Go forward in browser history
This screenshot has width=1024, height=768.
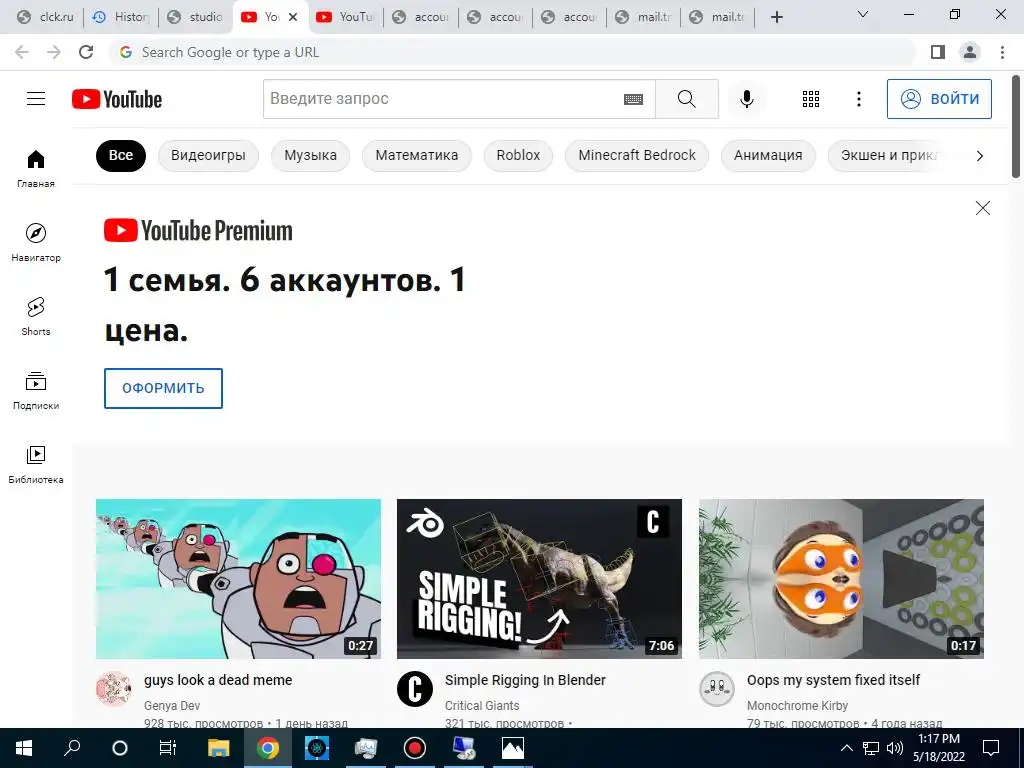(x=54, y=52)
